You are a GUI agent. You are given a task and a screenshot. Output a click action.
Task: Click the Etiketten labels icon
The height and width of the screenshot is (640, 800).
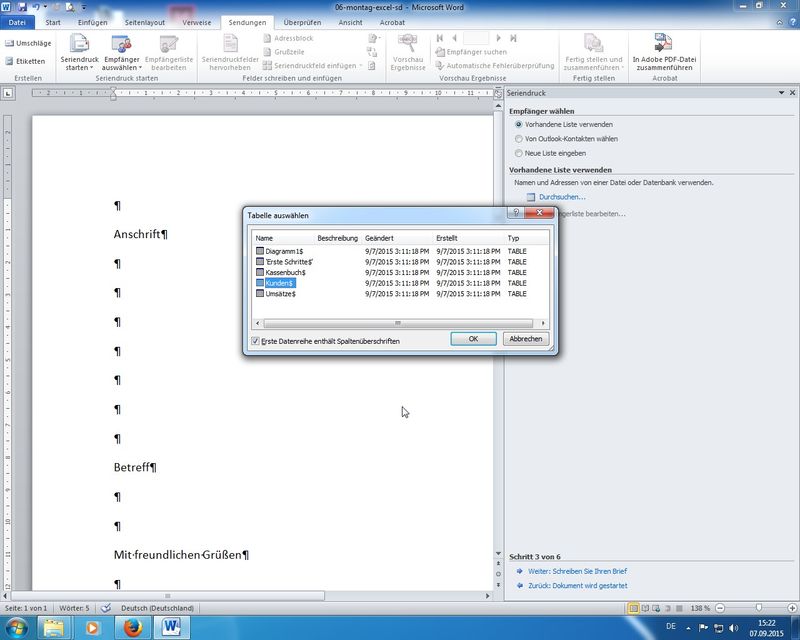9,61
